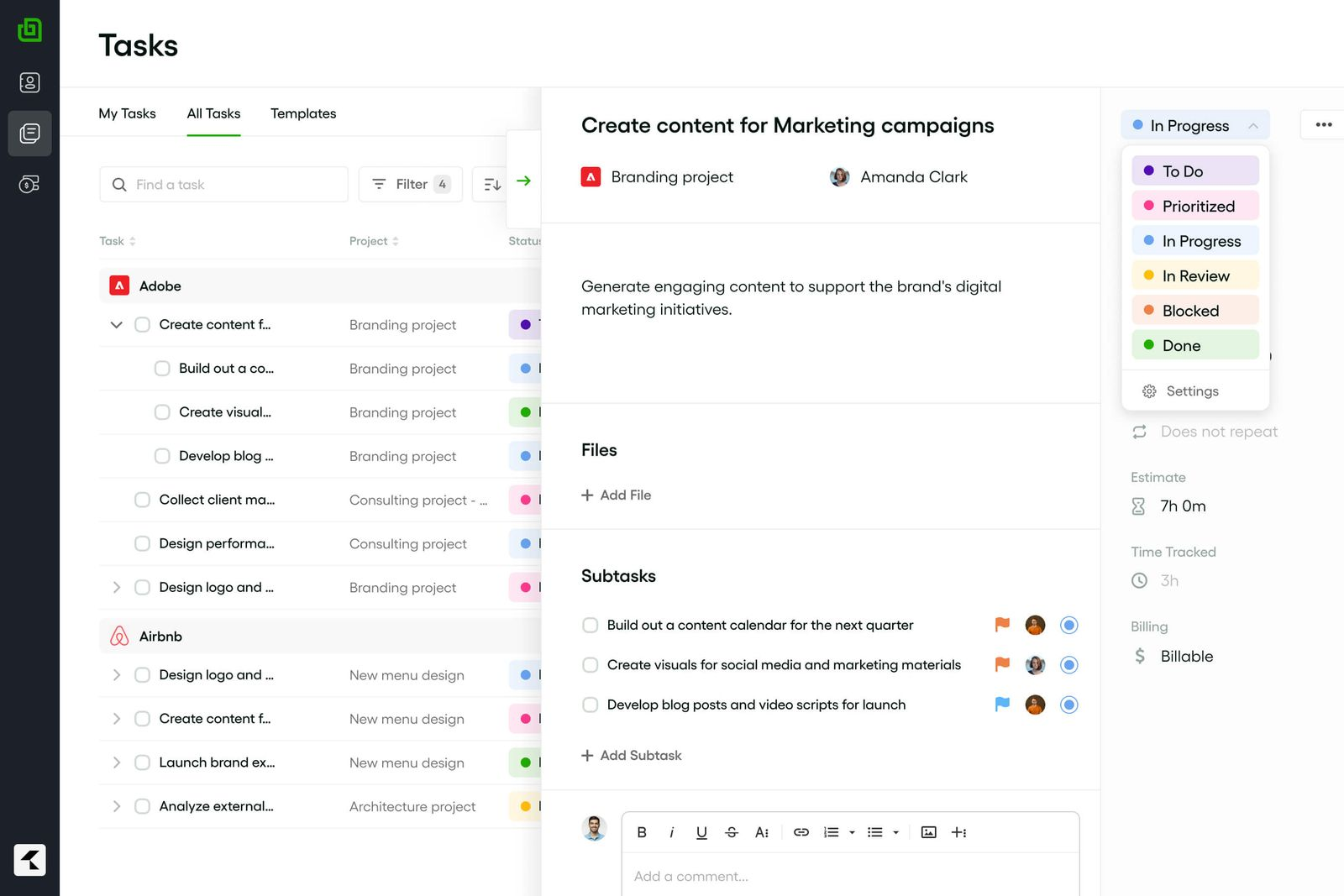This screenshot has width=1344, height=896.
Task: Click the blue priority flag on blog posts subtask
Action: click(x=1002, y=705)
